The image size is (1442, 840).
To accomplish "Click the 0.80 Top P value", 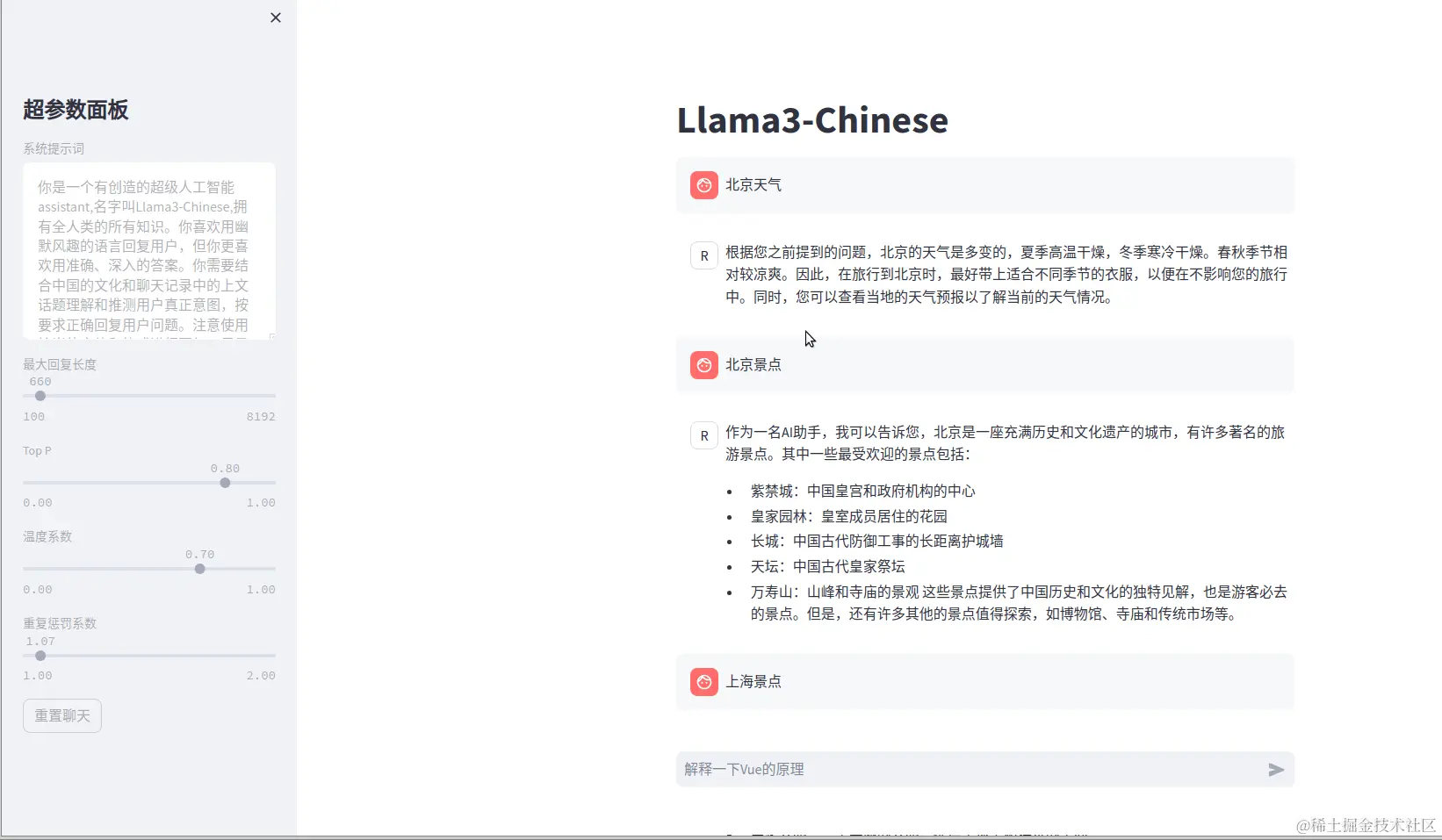I will point(225,469).
